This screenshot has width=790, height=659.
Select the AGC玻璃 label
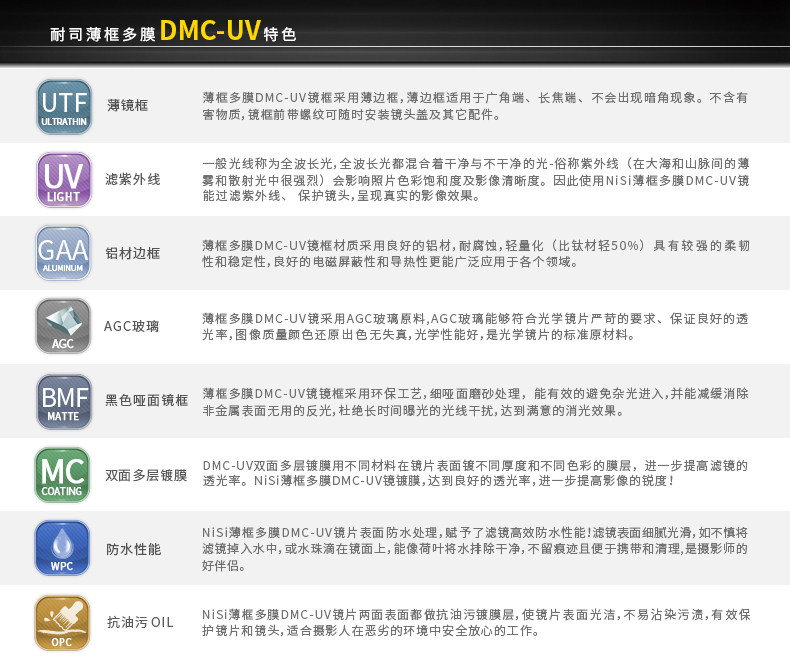(131, 326)
